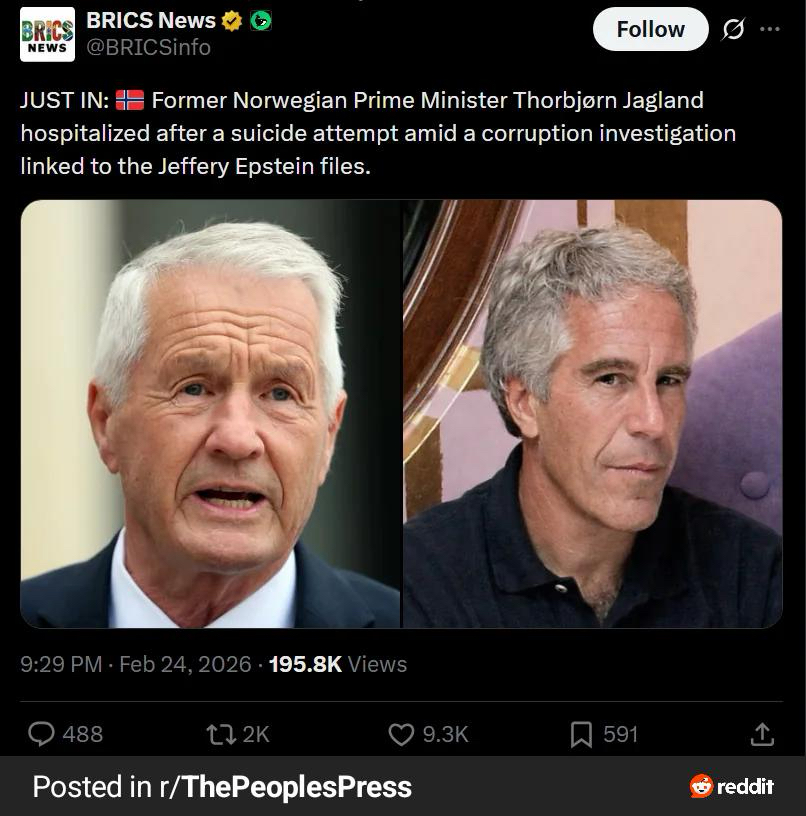Toggle the bookmark icon with 591
806x816 pixels.
581,734
